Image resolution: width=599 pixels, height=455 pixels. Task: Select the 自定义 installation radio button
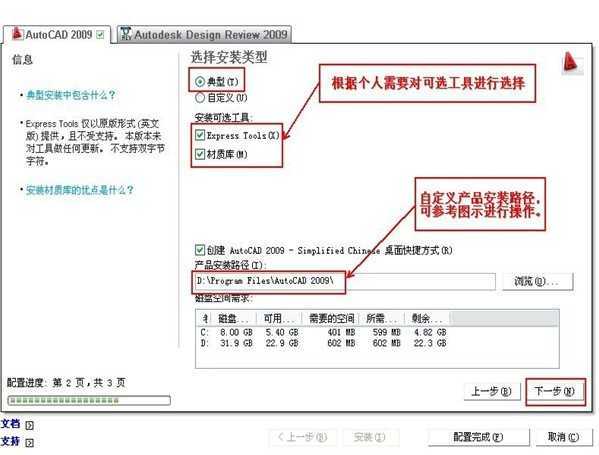click(x=200, y=98)
